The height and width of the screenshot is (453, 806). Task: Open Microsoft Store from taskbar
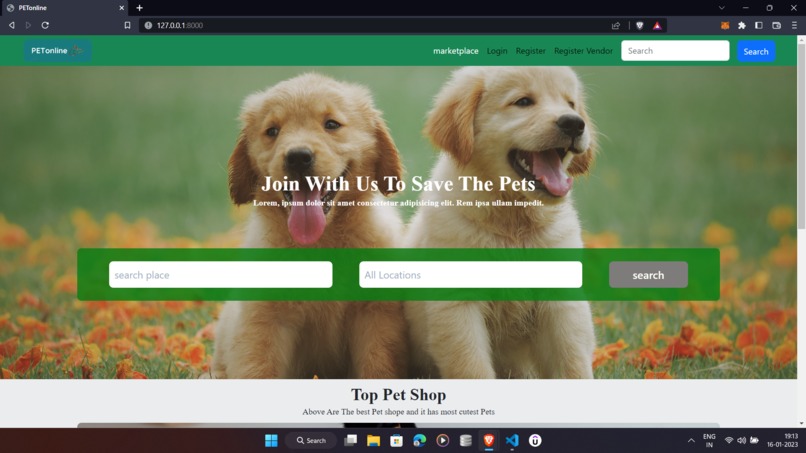[x=396, y=441]
